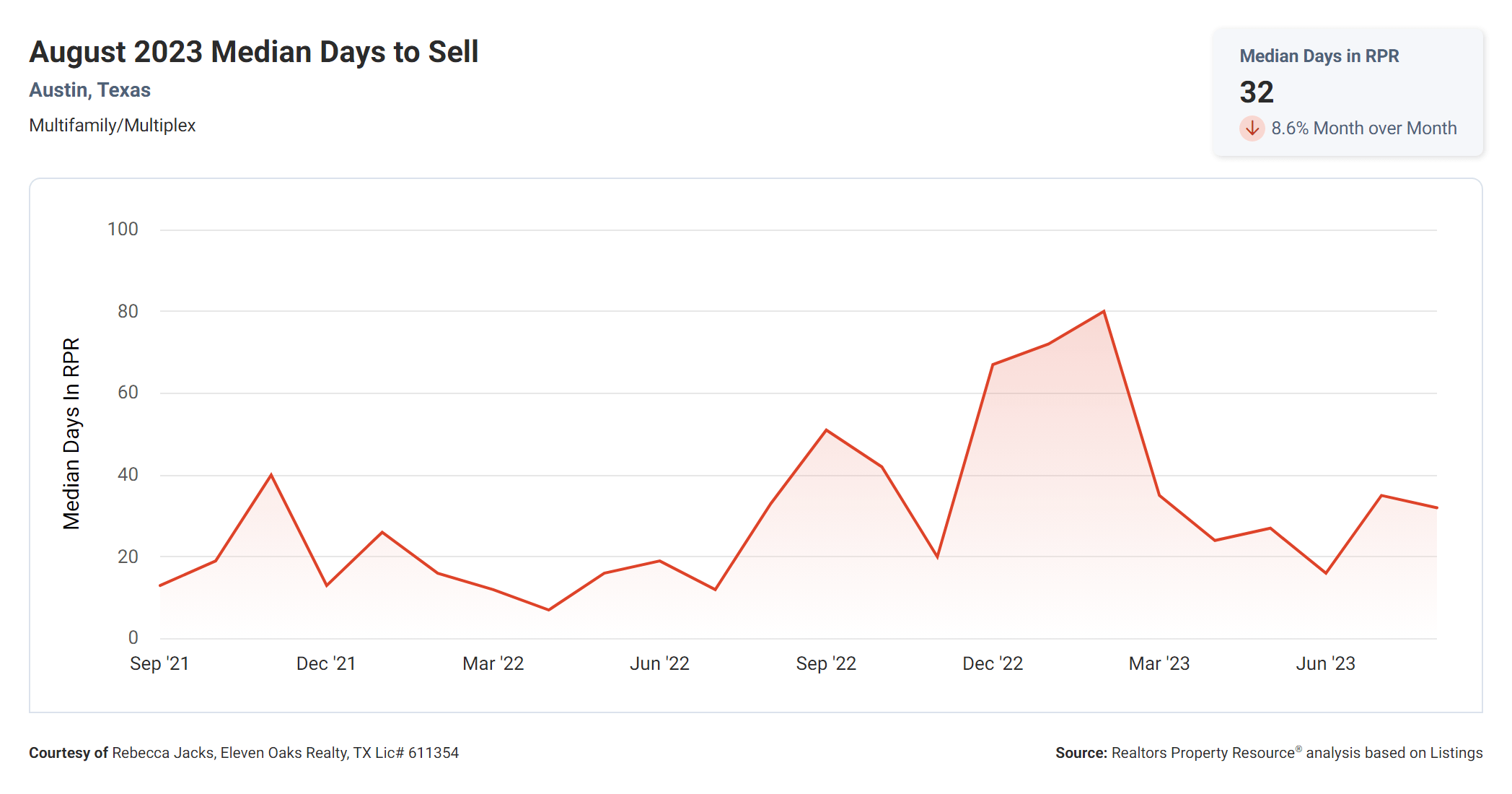The image size is (1512, 794).
Task: Click the 'Dec '21' x-axis label
Action: tap(326, 663)
